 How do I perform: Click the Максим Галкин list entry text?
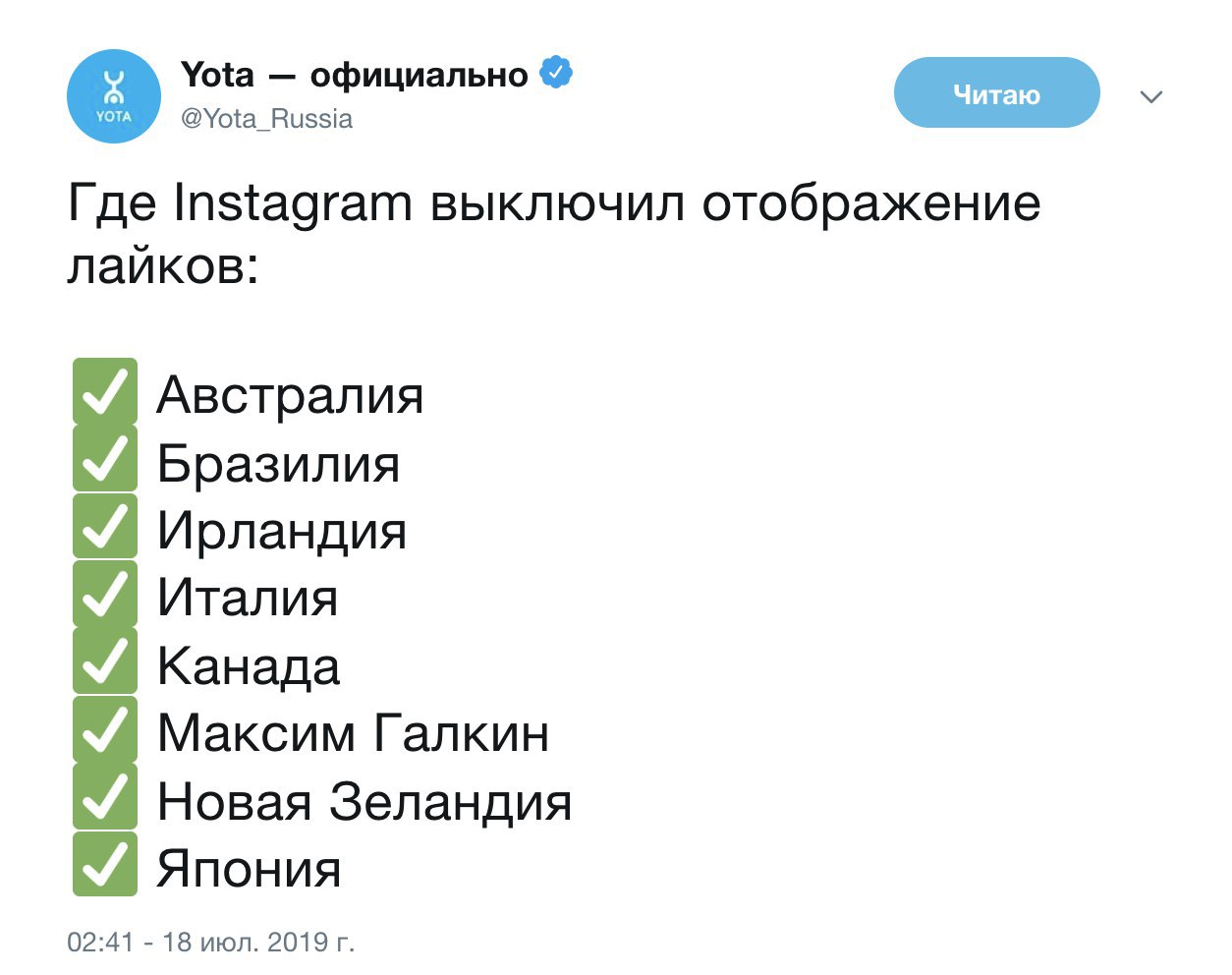coord(353,733)
